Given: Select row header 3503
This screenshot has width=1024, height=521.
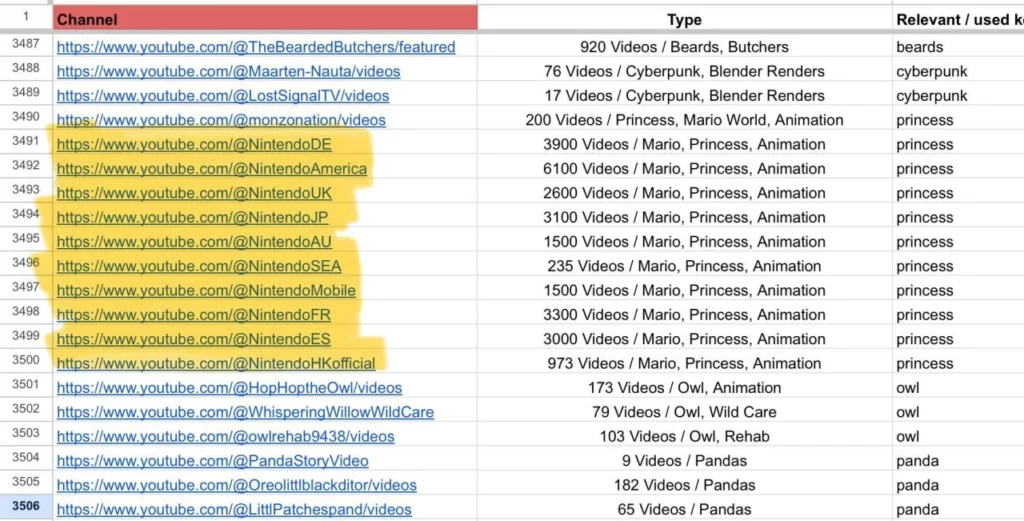Looking at the screenshot, I should [26, 433].
